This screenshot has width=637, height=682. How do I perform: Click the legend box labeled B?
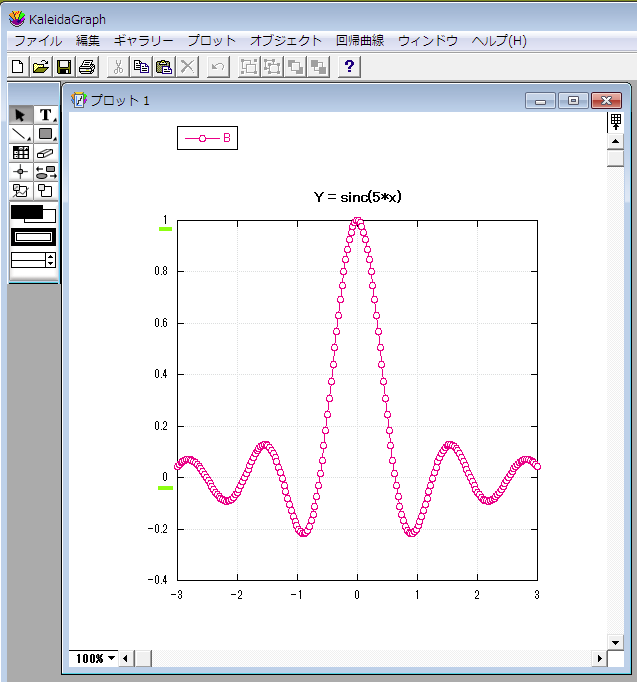coord(207,138)
